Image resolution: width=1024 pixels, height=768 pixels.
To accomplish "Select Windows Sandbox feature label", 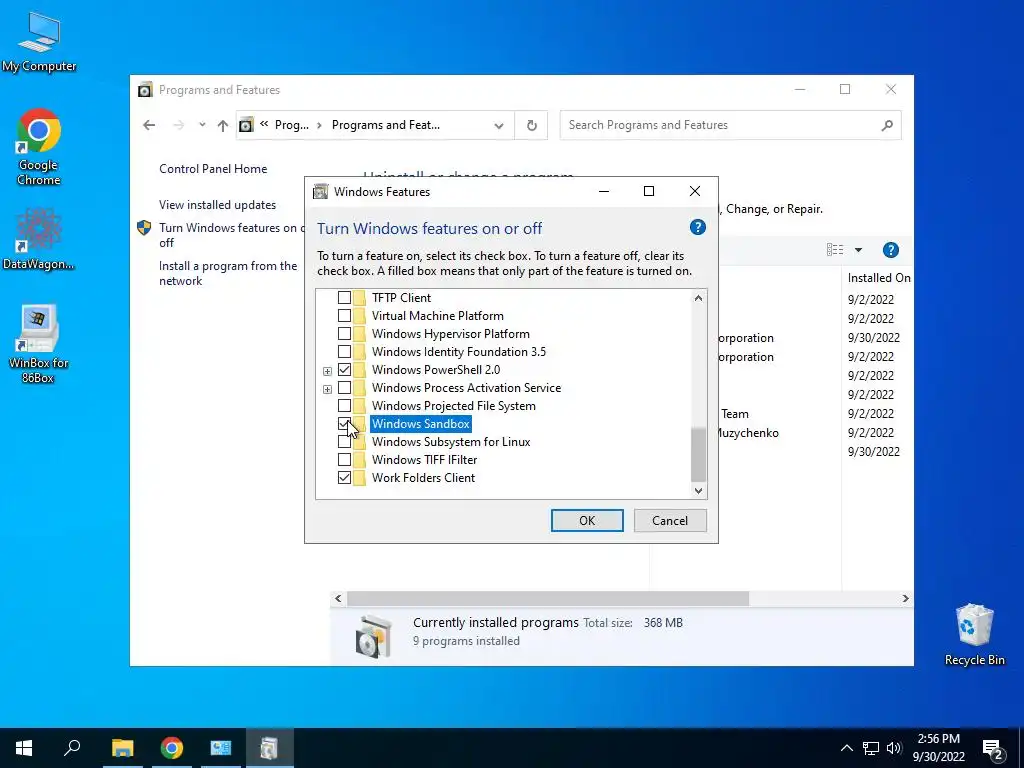I will pyautogui.click(x=421, y=424).
